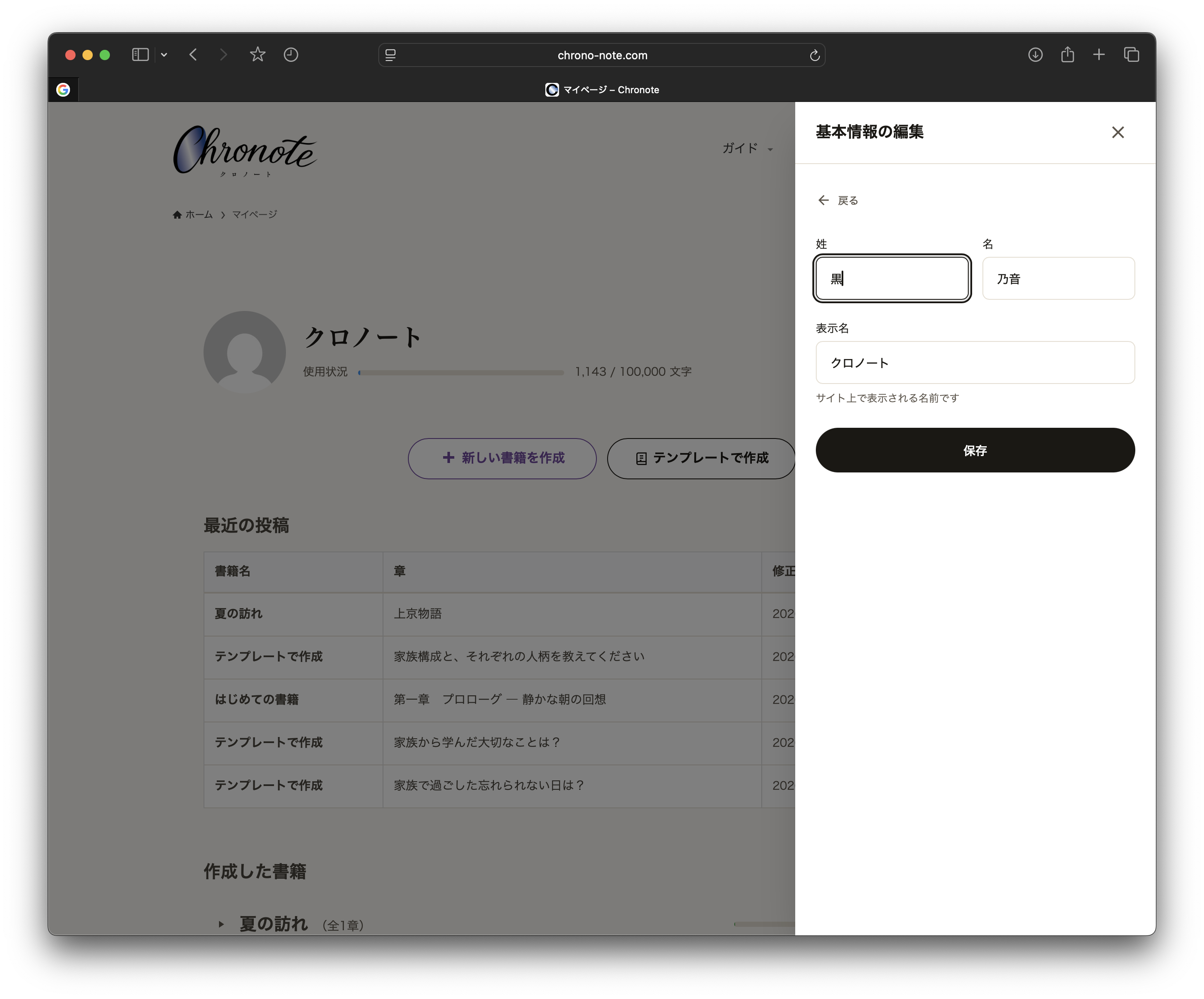Click the reader page icon in address bar
This screenshot has width=1204, height=999.
[390, 55]
